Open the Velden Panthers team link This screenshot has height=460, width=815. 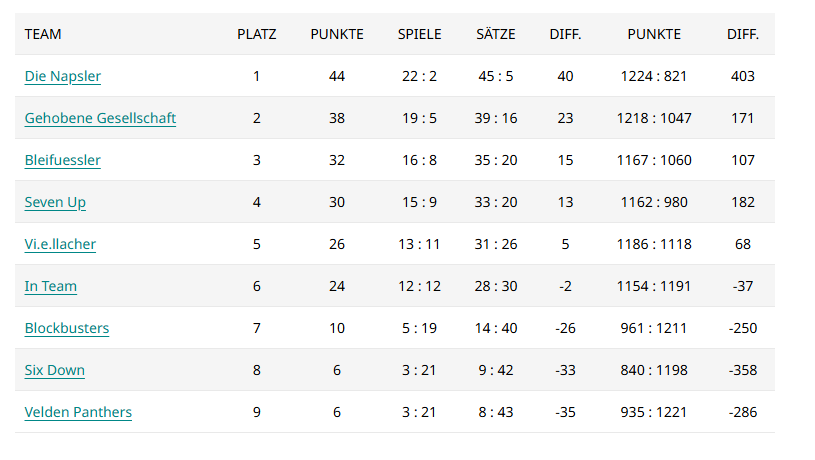tap(78, 413)
